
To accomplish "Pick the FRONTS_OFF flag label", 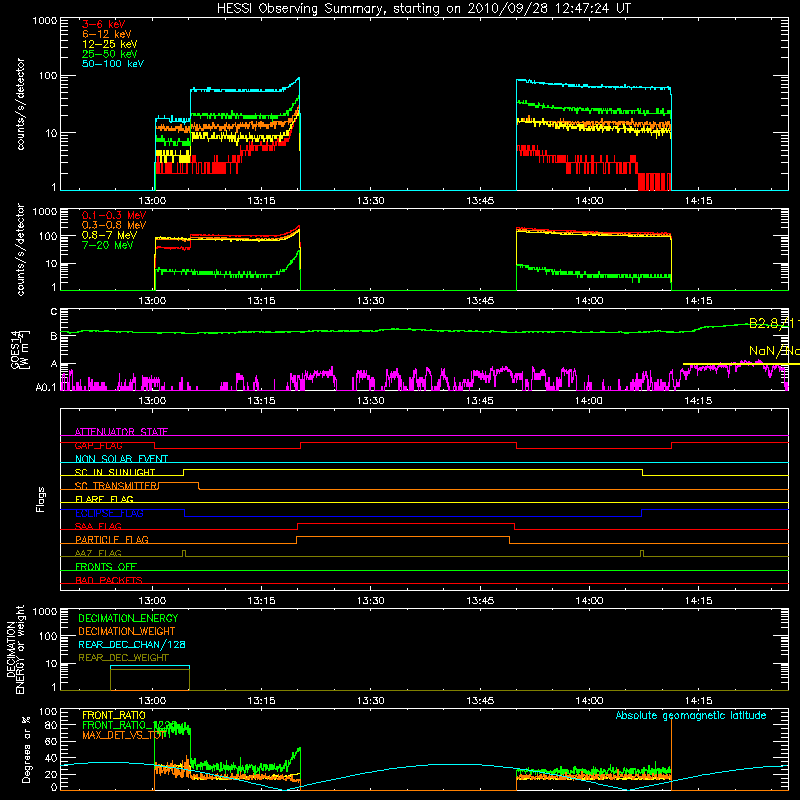I will point(106,566).
